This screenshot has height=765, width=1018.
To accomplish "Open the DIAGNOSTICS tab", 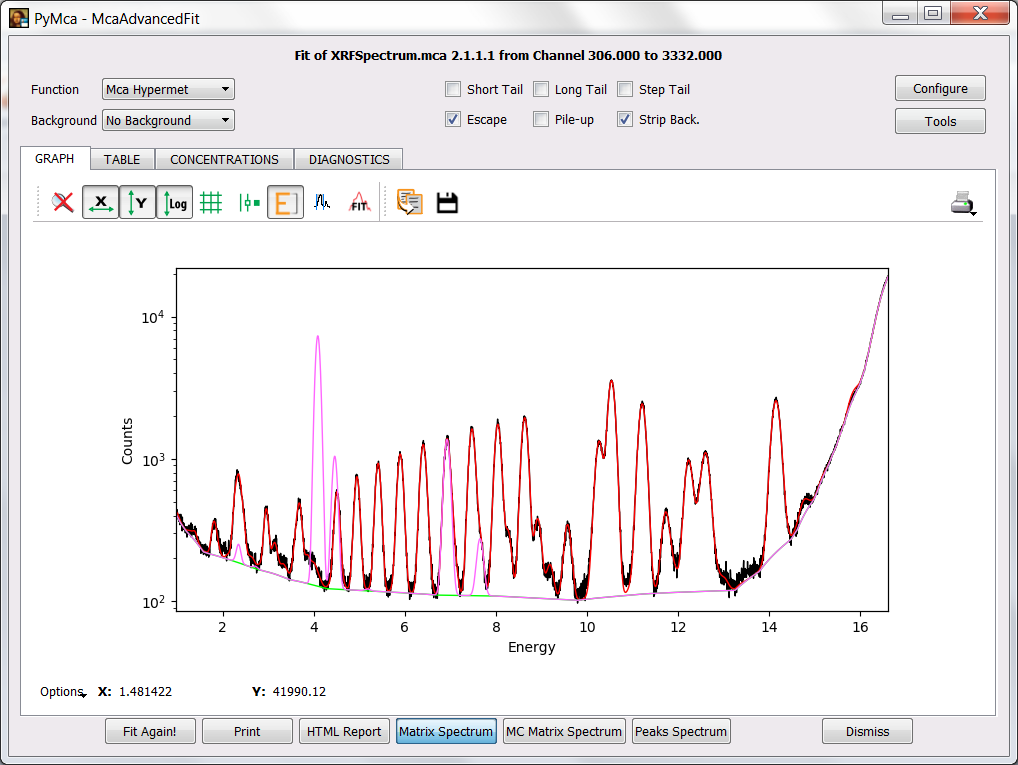I will tap(349, 160).
